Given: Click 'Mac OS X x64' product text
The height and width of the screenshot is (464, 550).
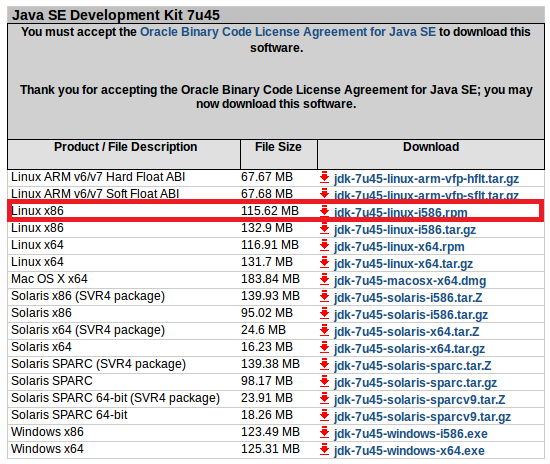Looking at the screenshot, I should click(49, 279).
